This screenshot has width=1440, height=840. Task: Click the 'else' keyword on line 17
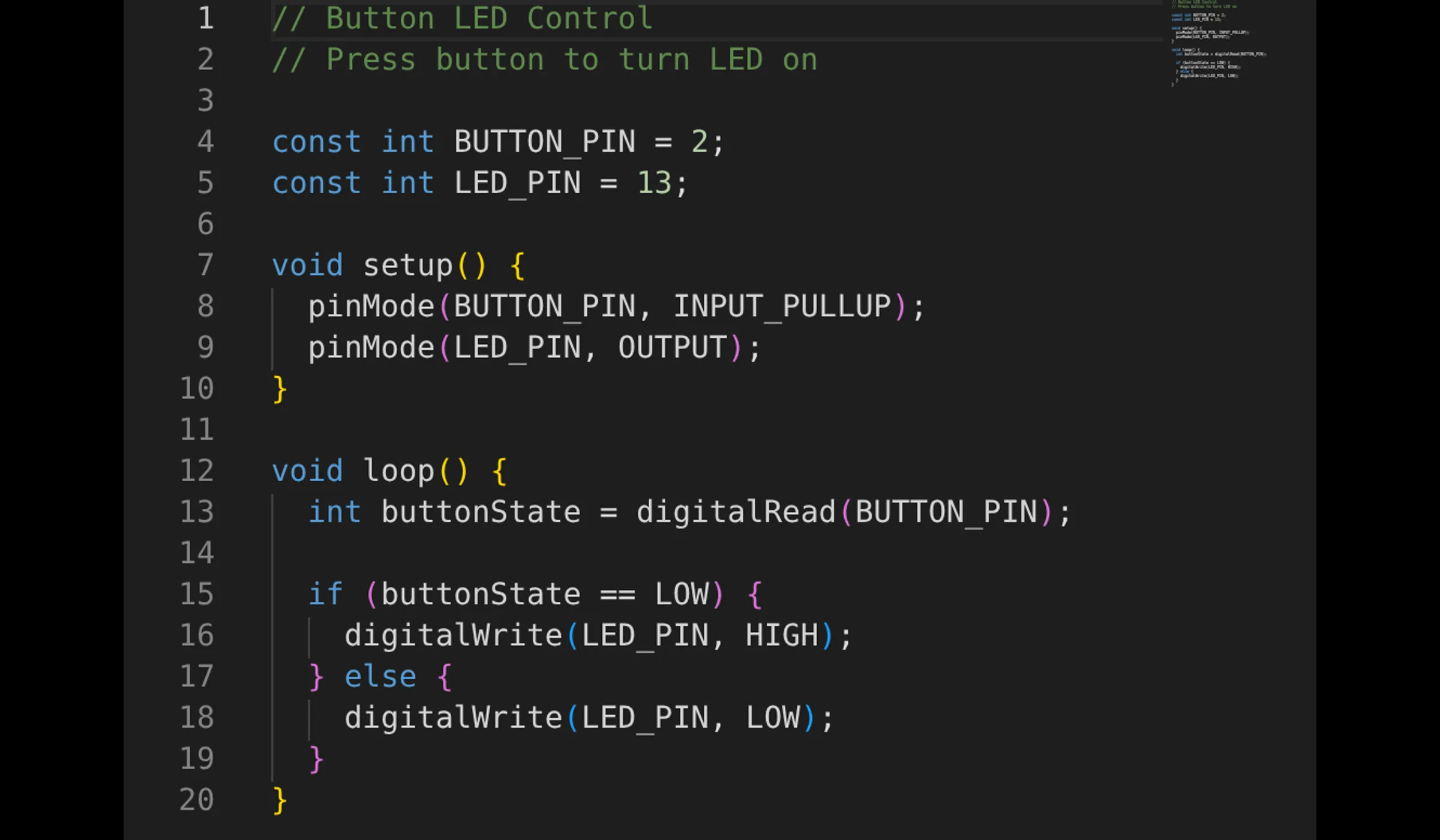point(380,677)
